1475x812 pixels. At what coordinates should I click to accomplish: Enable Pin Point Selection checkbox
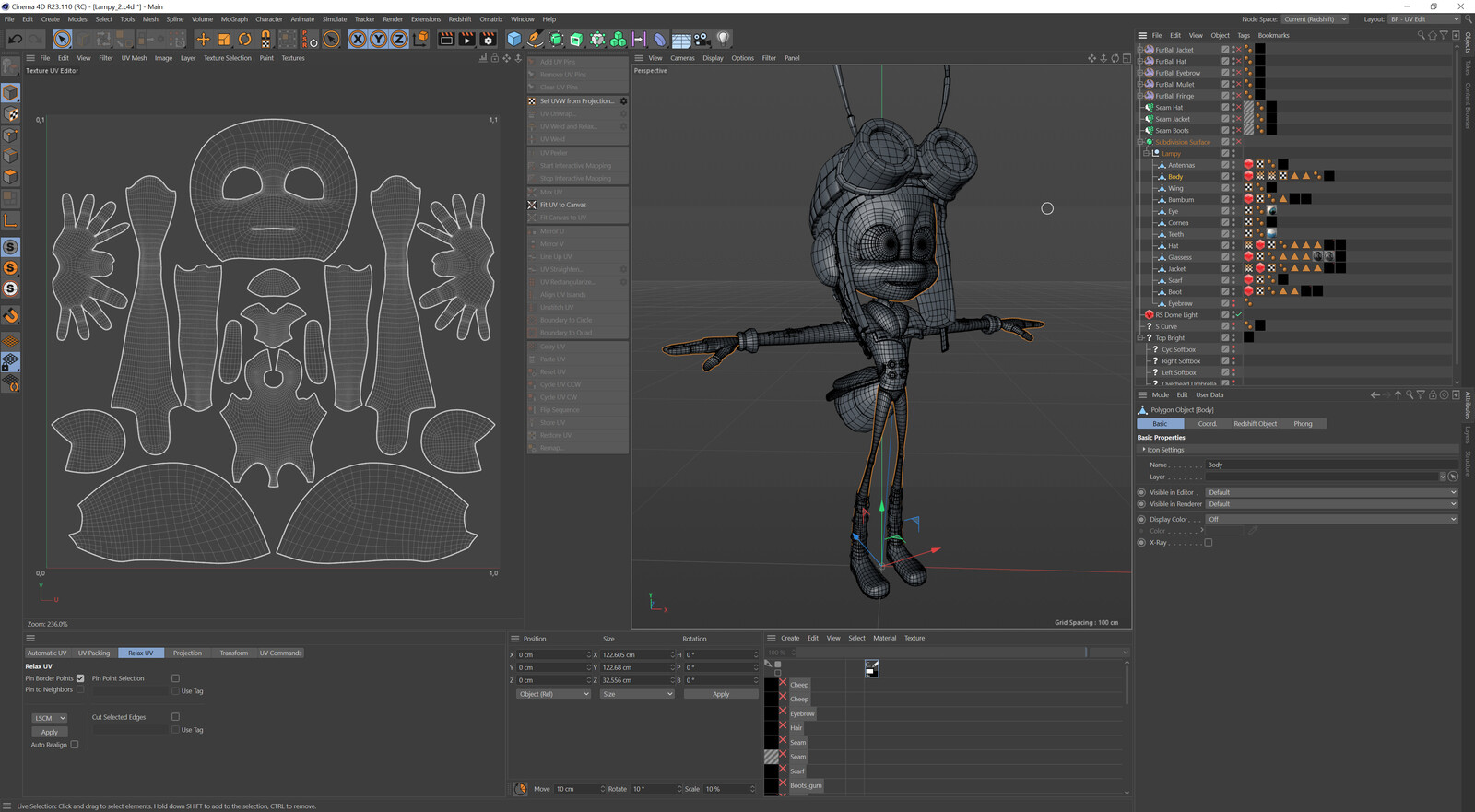point(175,678)
